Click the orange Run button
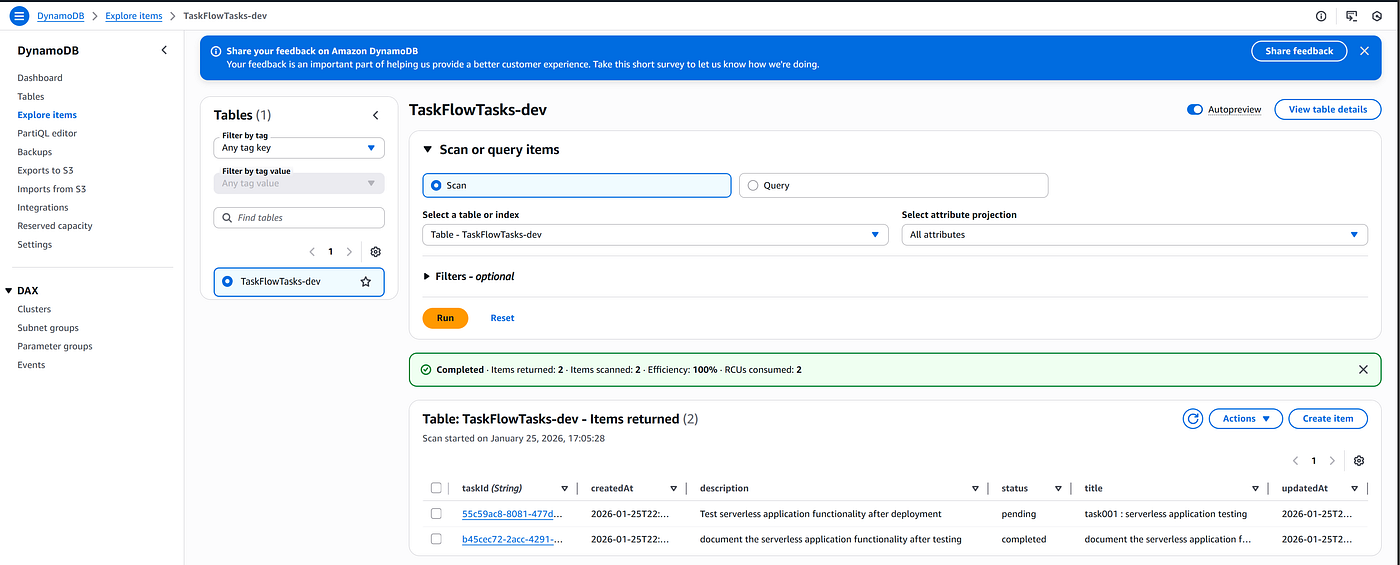The height and width of the screenshot is (565, 1400). tap(445, 318)
